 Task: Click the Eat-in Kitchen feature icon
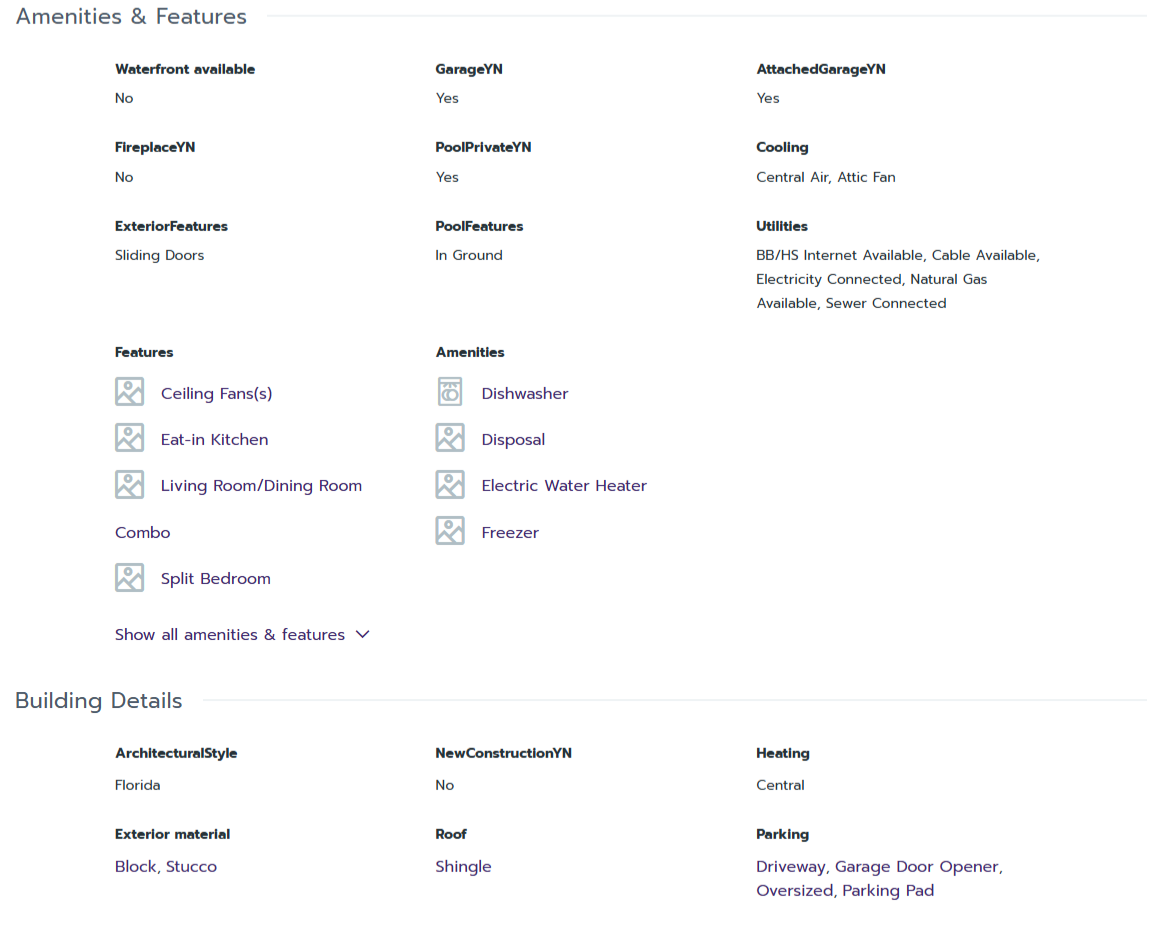pos(129,438)
